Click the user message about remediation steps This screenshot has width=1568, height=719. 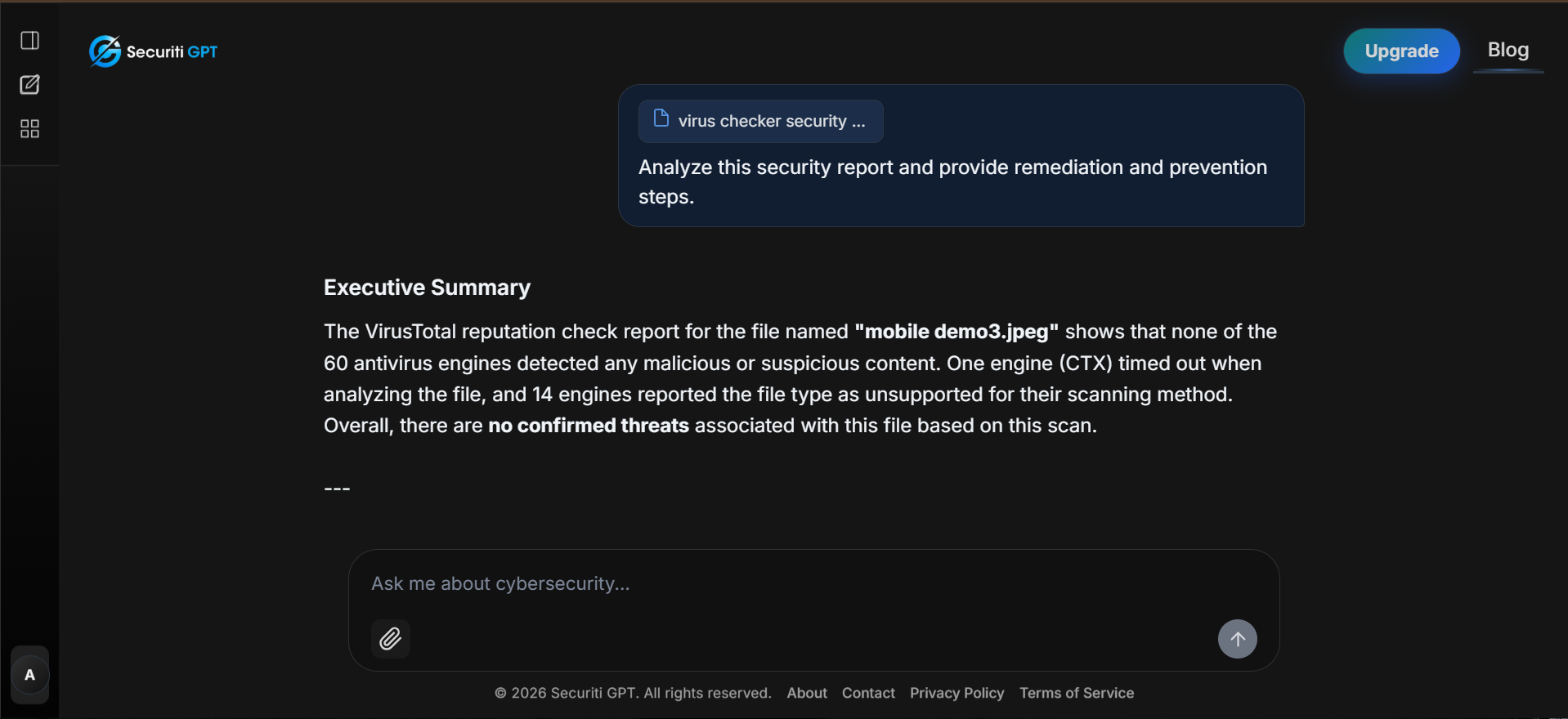tap(952, 182)
